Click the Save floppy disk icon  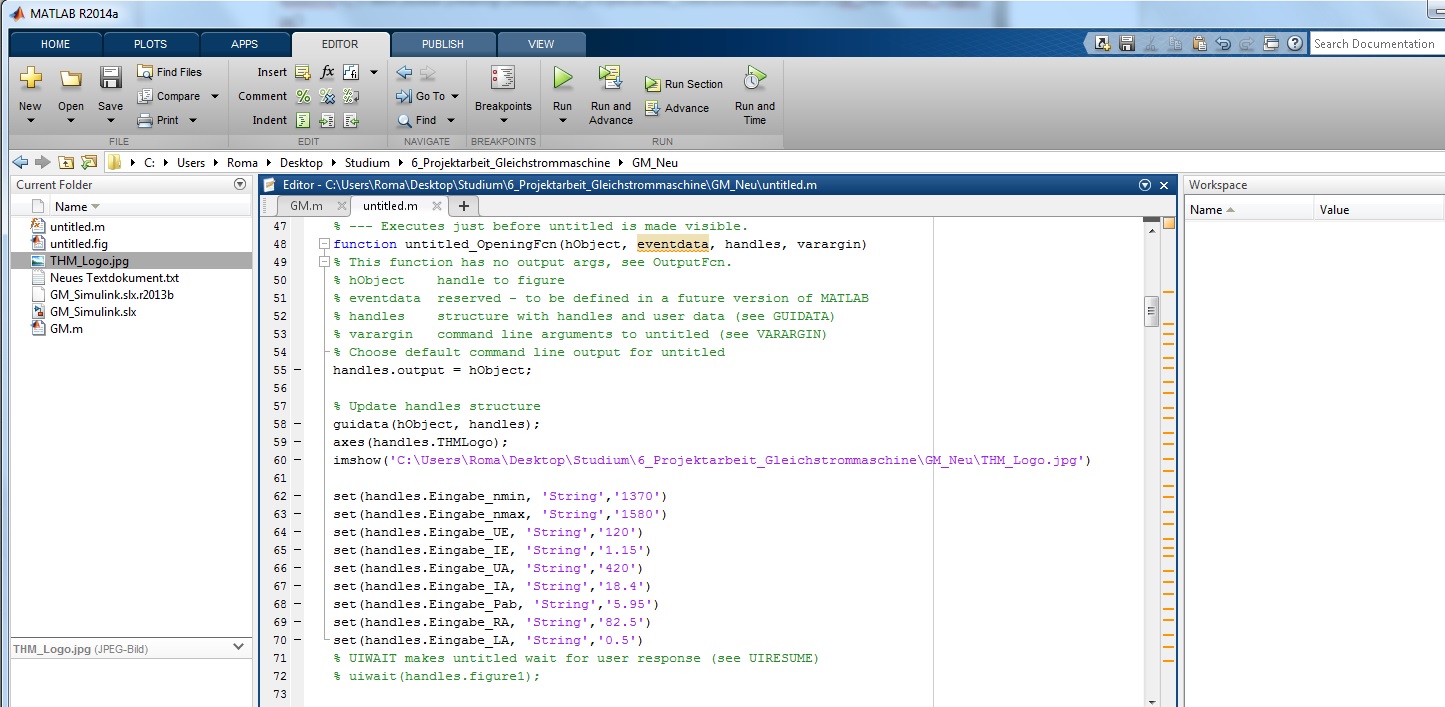pyautogui.click(x=110, y=78)
